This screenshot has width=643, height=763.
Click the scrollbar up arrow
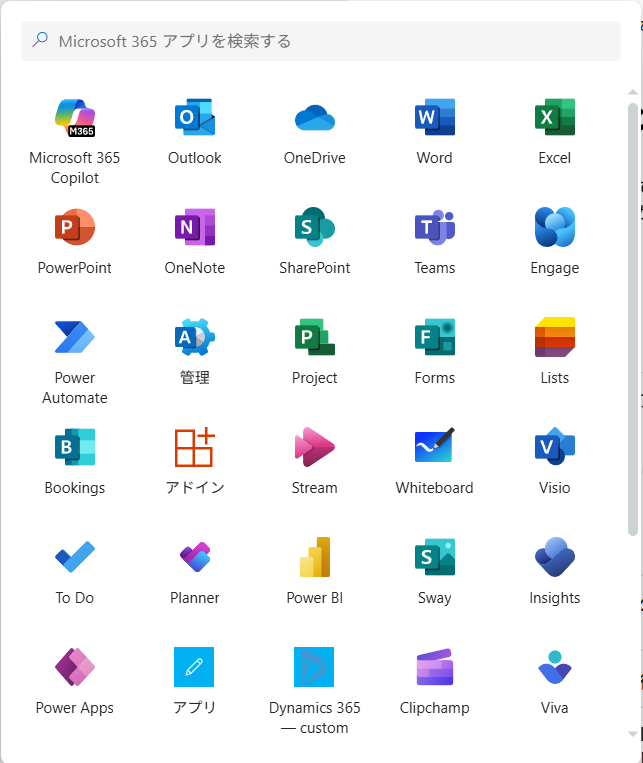click(x=633, y=92)
